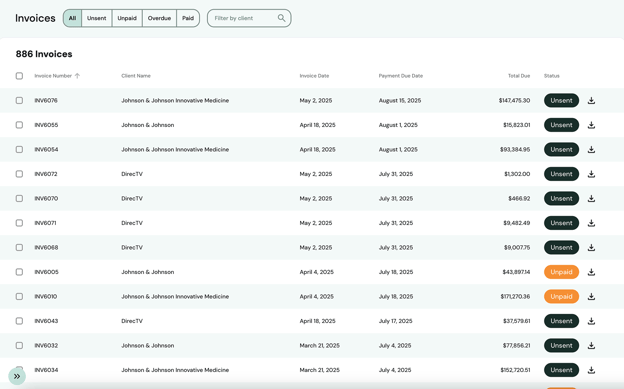Download invoice INV6055
Screen dimensions: 624x389
click(x=591, y=125)
